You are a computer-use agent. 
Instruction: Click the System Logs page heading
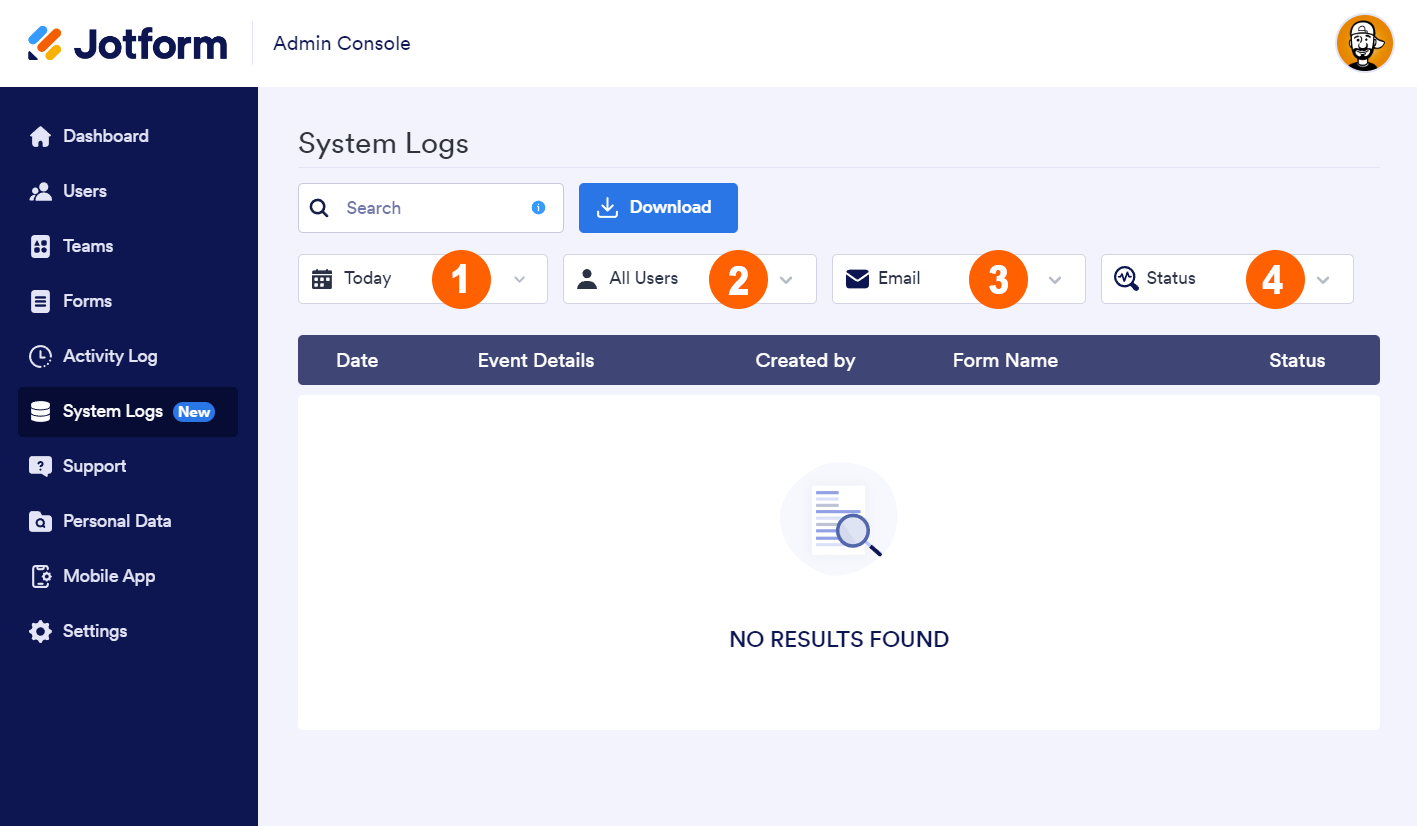click(384, 144)
